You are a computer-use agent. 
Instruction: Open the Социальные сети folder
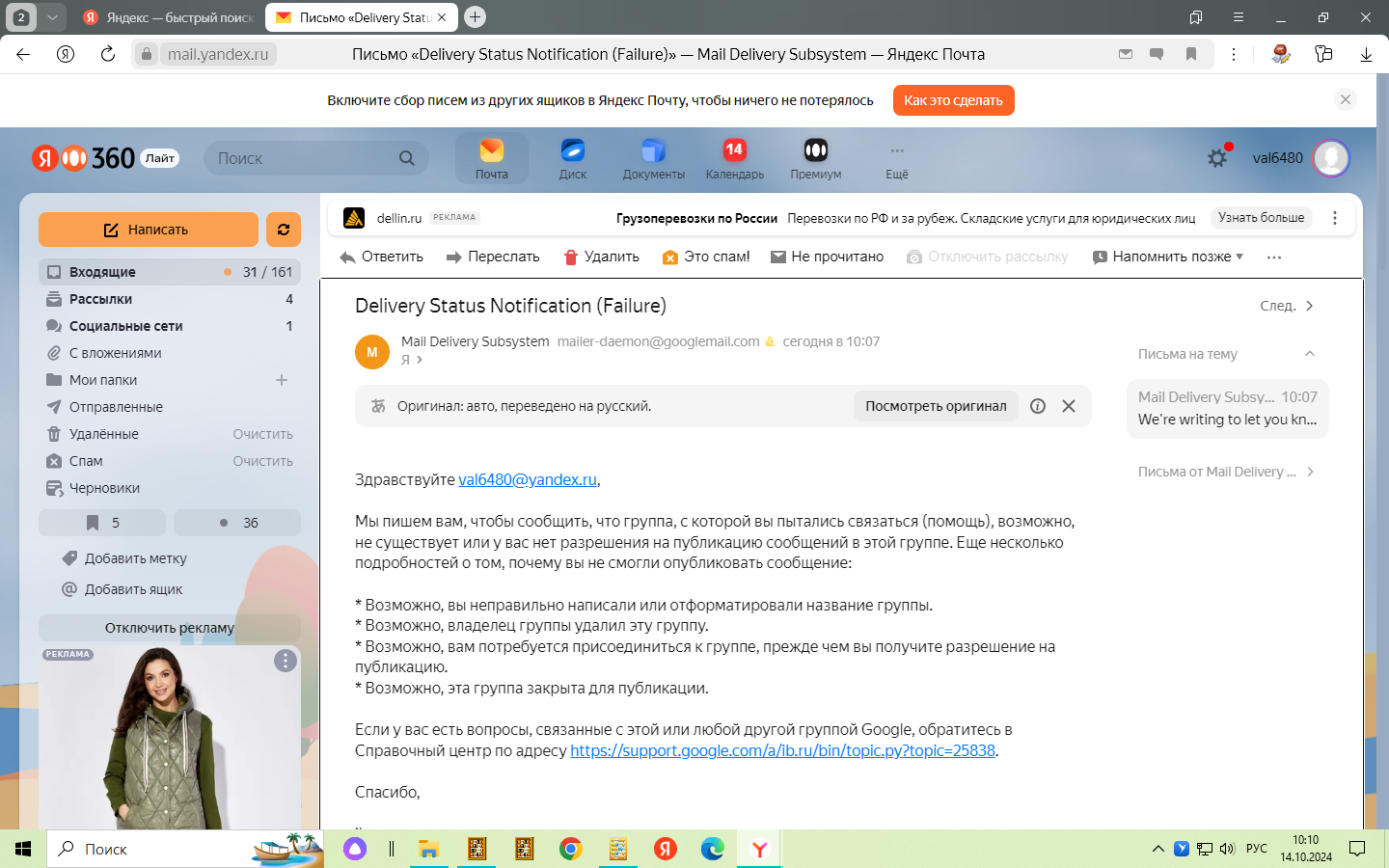pos(170,326)
